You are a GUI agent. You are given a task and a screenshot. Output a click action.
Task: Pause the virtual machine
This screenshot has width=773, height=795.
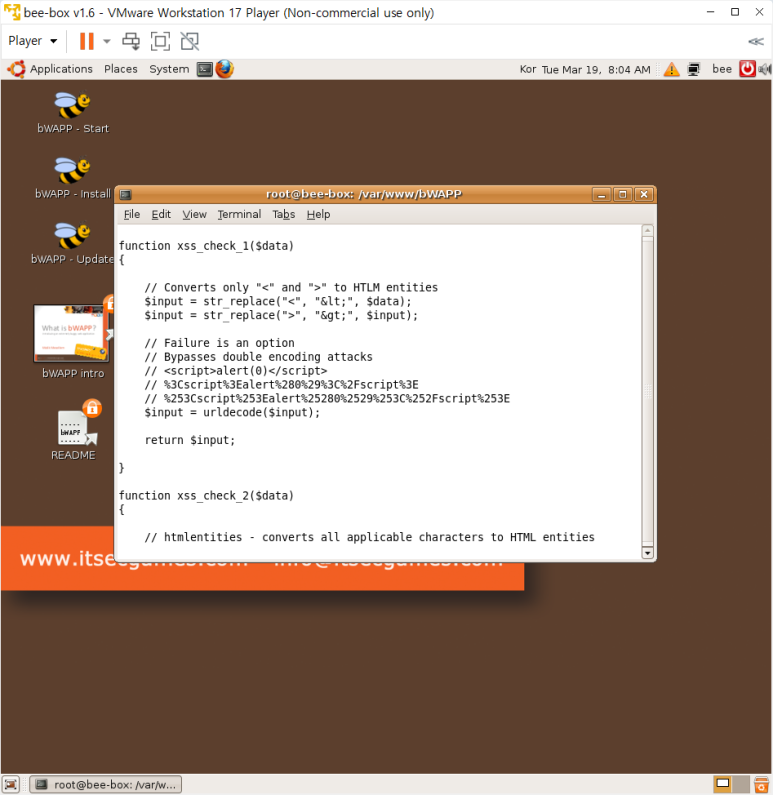tap(87, 41)
